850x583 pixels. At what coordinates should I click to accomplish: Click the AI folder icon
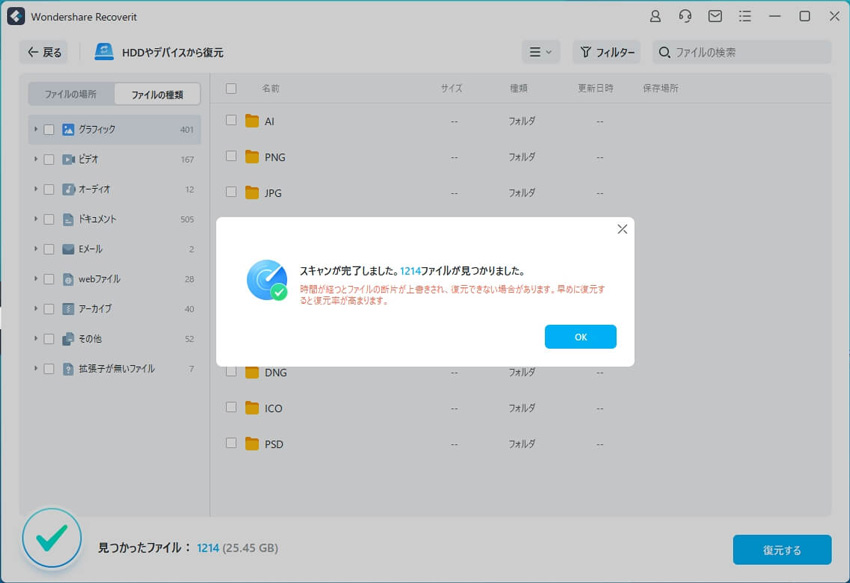252,121
